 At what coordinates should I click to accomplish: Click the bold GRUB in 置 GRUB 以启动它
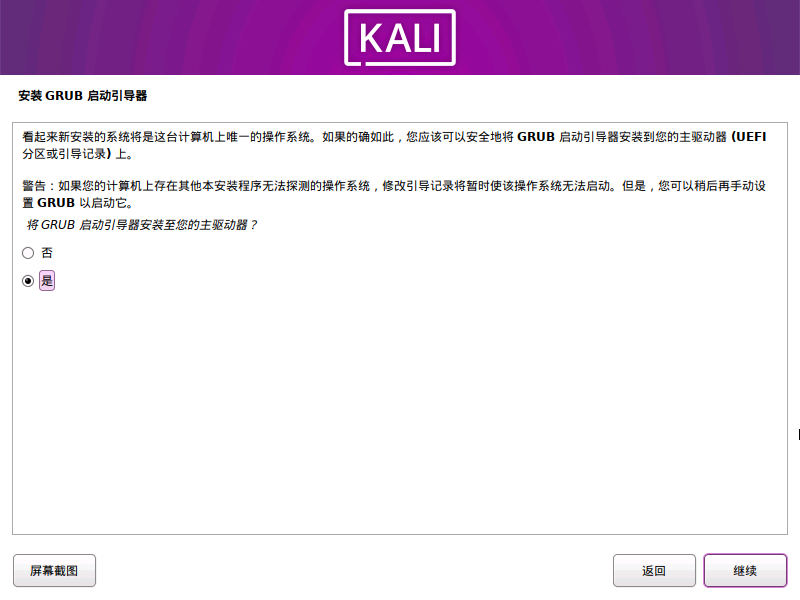56,203
